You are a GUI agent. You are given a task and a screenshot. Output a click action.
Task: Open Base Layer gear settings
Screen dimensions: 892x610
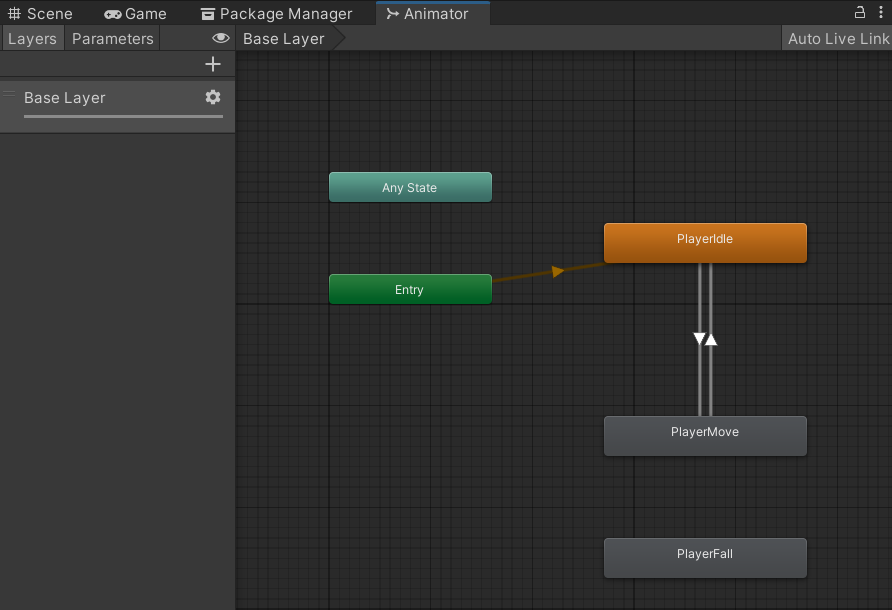coord(213,97)
